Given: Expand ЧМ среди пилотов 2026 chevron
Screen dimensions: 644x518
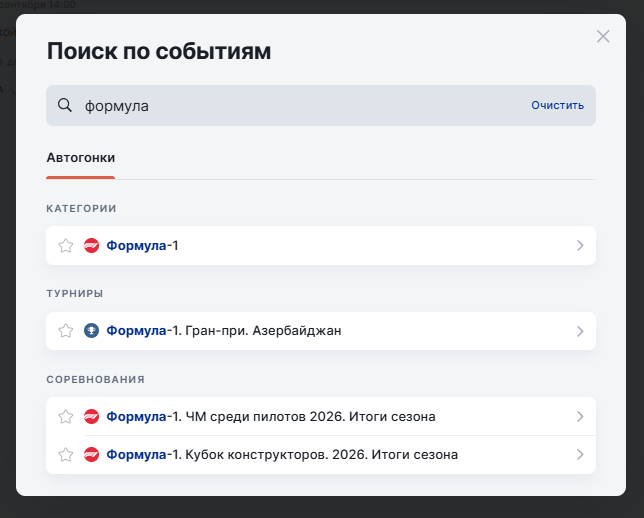Looking at the screenshot, I should (580, 417).
